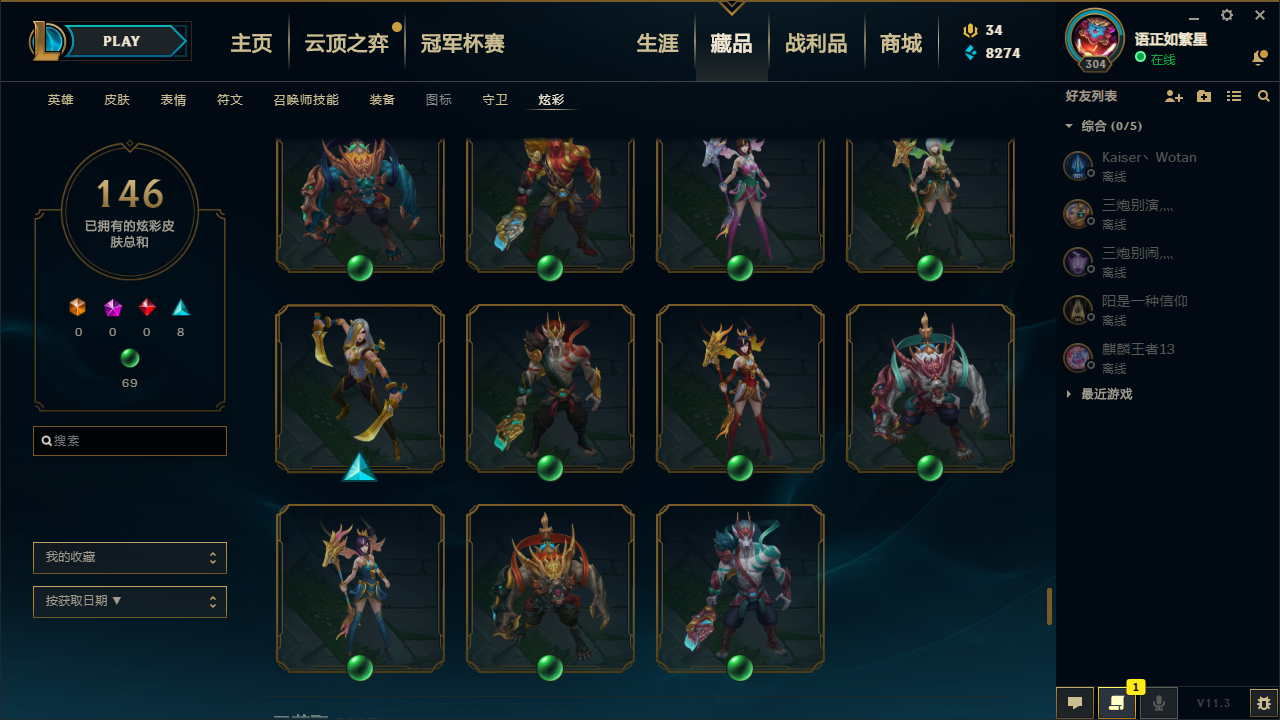Screen dimensions: 1280x720
Task: Open the 我的收藏 filter dropdown
Action: tap(130, 557)
